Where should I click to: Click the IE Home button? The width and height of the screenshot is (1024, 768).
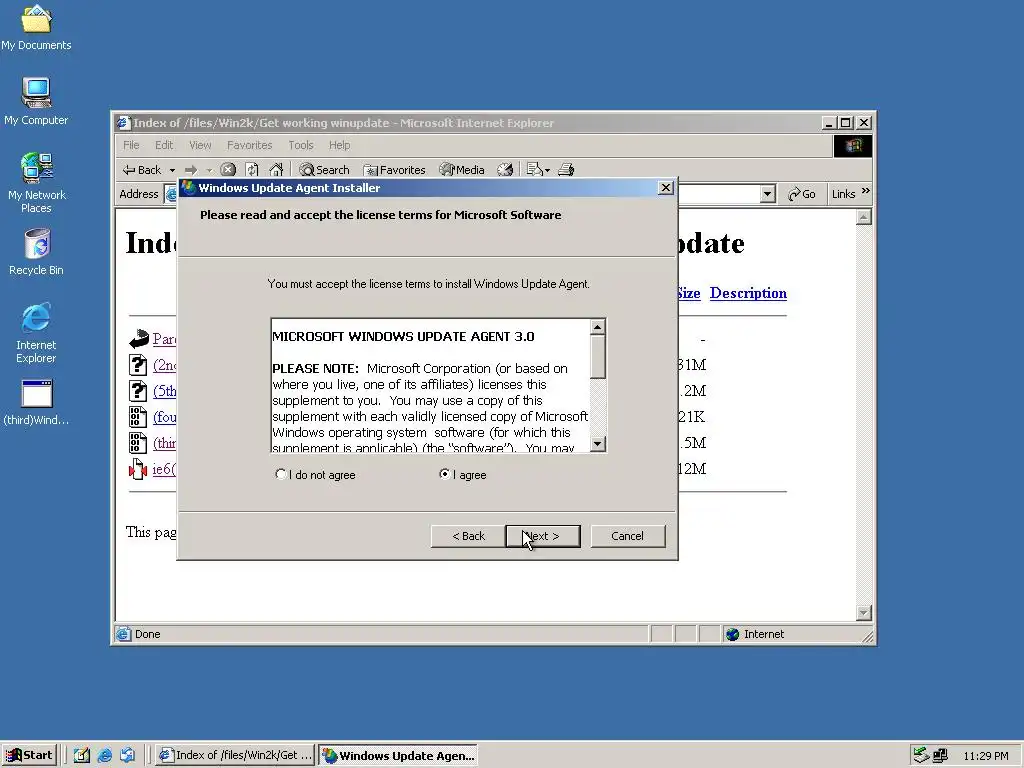pyautogui.click(x=276, y=170)
